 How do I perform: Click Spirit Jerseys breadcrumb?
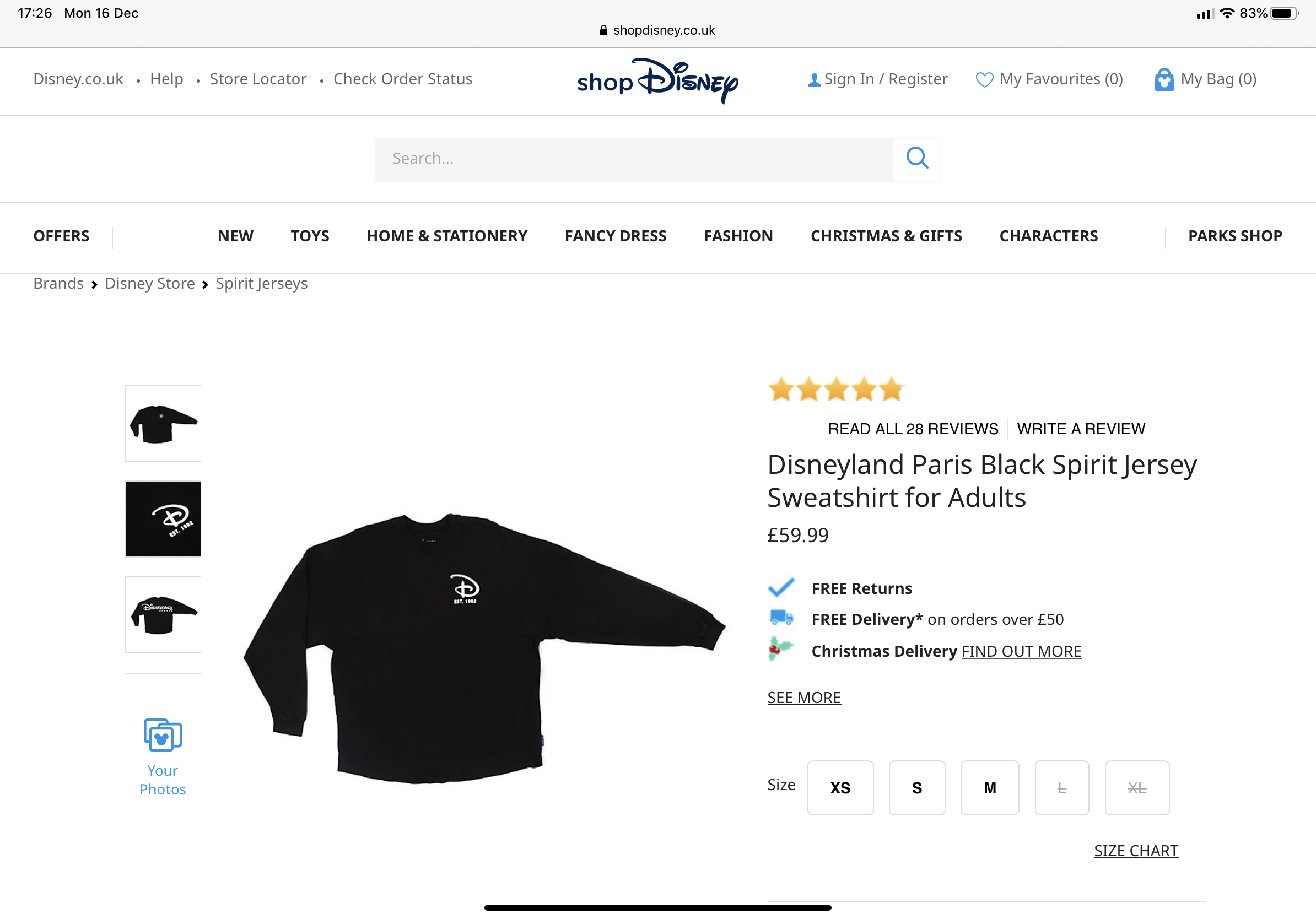[261, 284]
